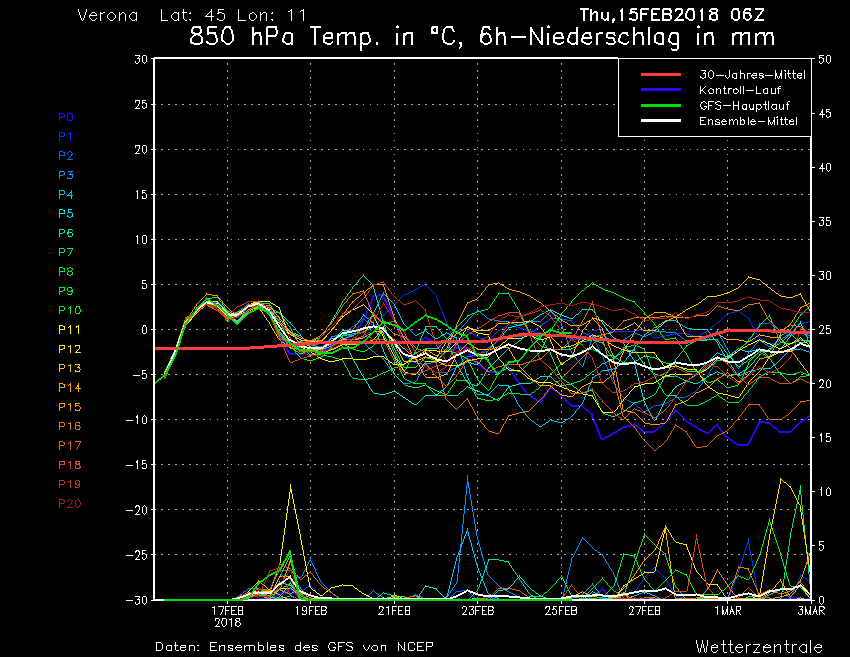Click the P5 ensemble member label
850x657 pixels.
point(66,214)
